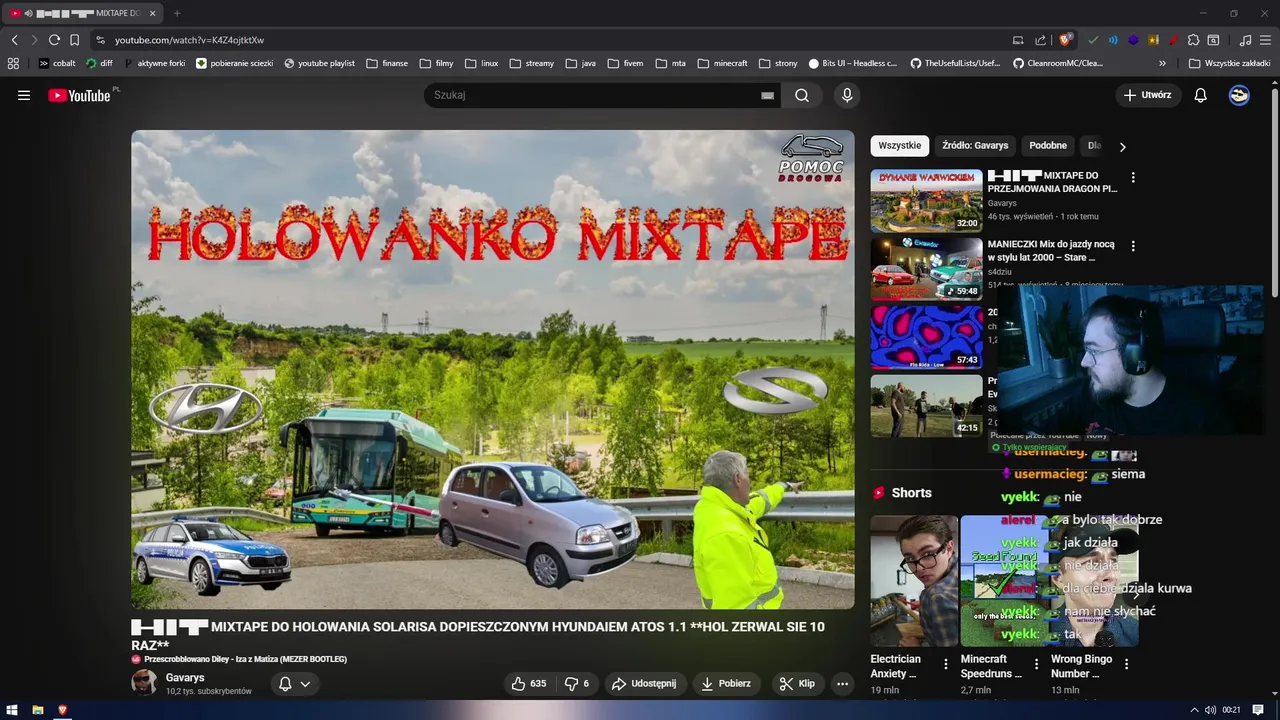Click the Udostępnij share button
Image resolution: width=1280 pixels, height=720 pixels.
[x=644, y=683]
